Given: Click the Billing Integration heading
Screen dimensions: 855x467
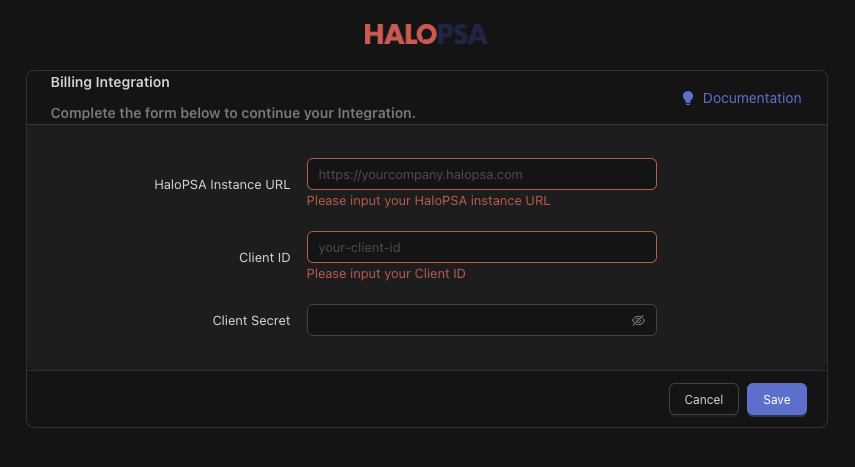Looking at the screenshot, I should (x=110, y=82).
